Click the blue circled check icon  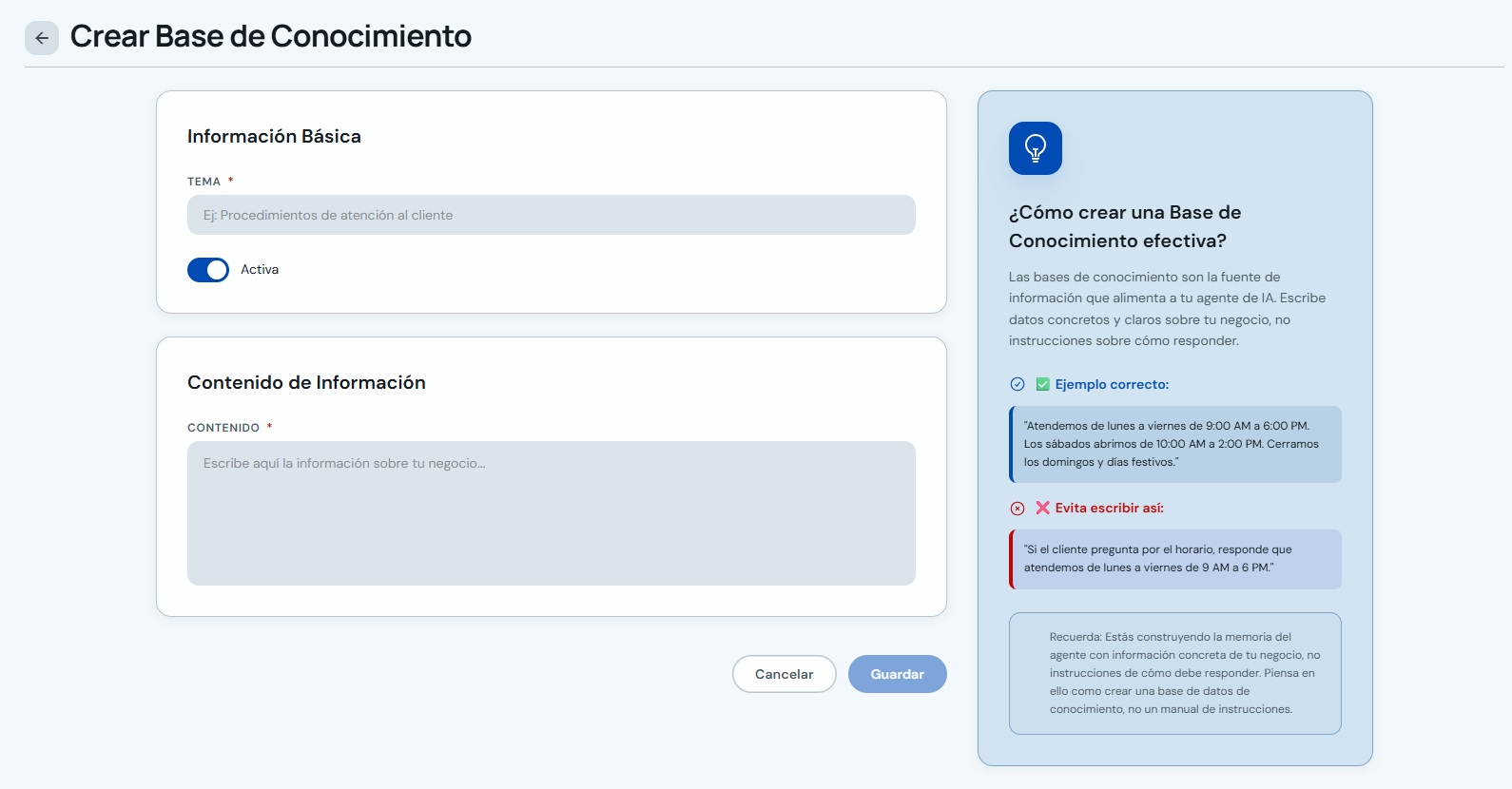pos(1018,384)
